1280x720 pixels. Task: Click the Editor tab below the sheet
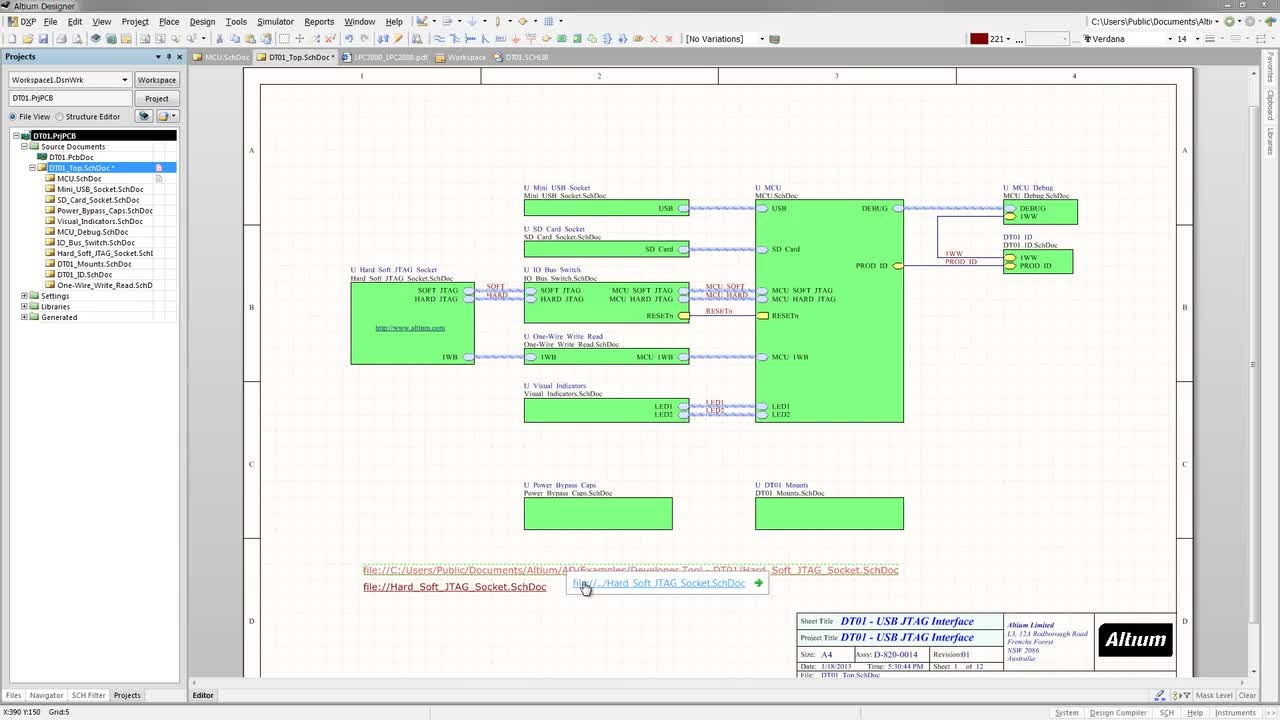click(x=203, y=695)
